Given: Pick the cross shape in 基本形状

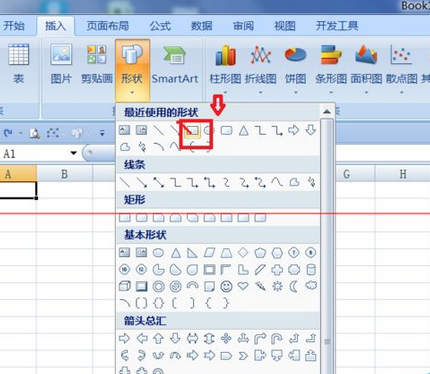Looking at the screenshot, I should pos(277,270).
